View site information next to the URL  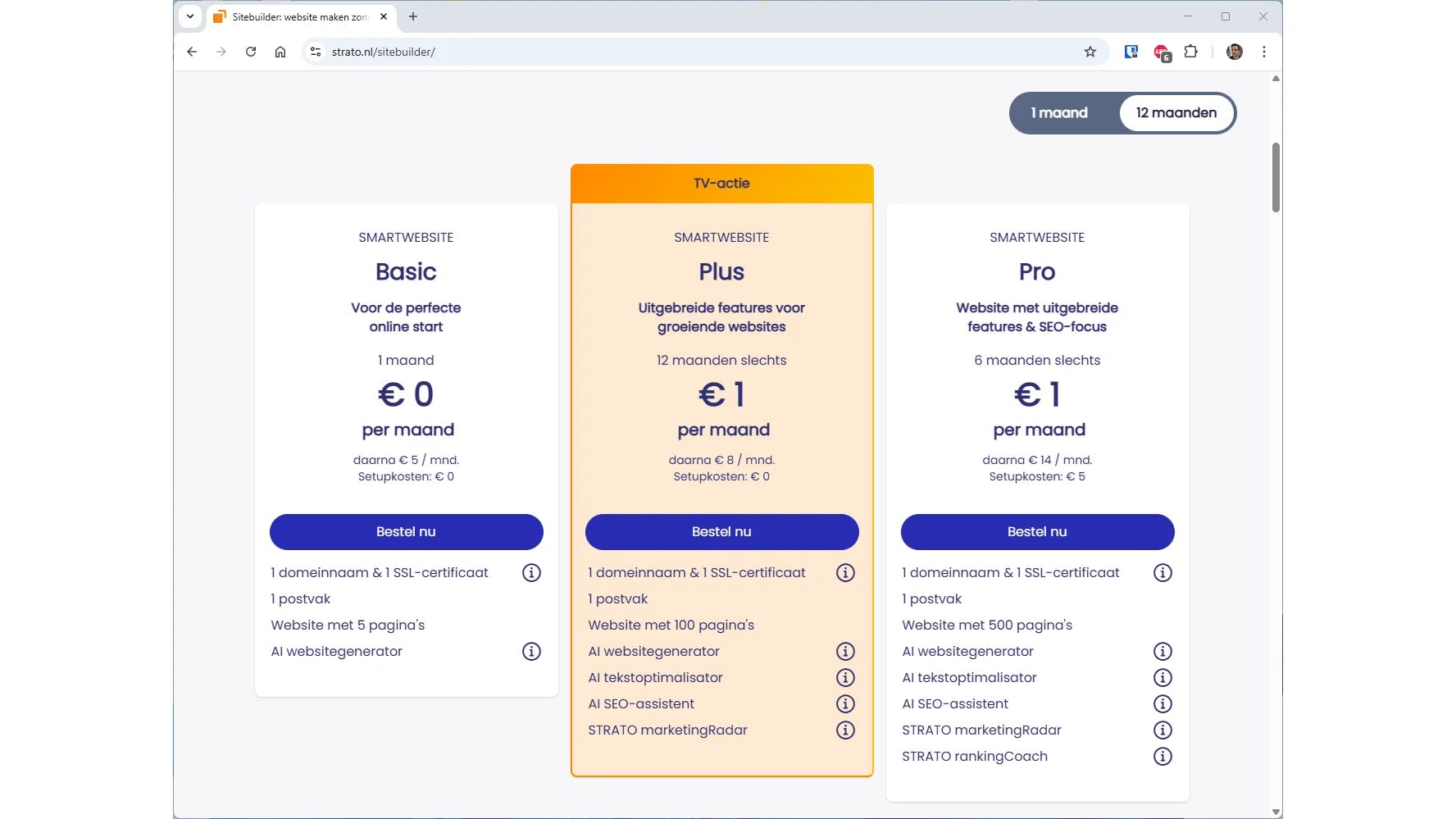(316, 52)
